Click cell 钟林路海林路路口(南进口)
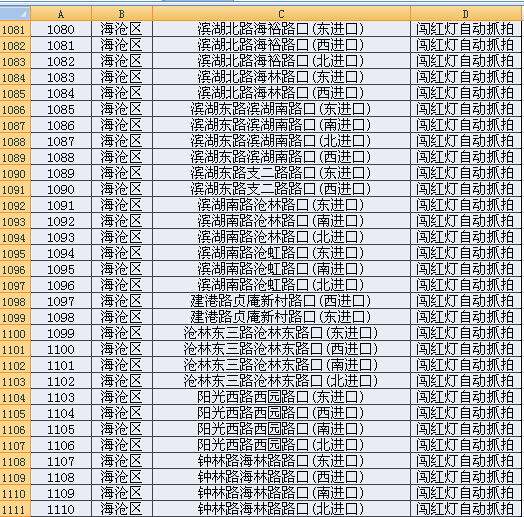This screenshot has height=517, width=524. [281, 493]
